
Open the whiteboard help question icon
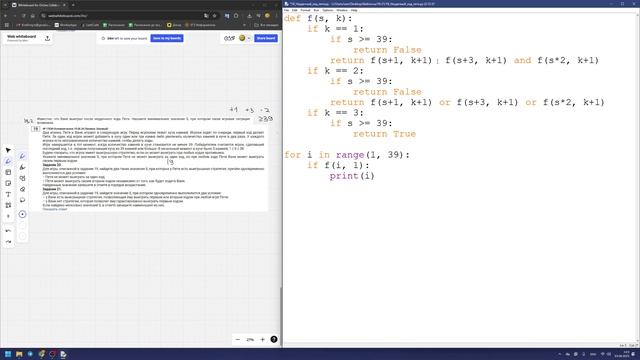point(274,340)
